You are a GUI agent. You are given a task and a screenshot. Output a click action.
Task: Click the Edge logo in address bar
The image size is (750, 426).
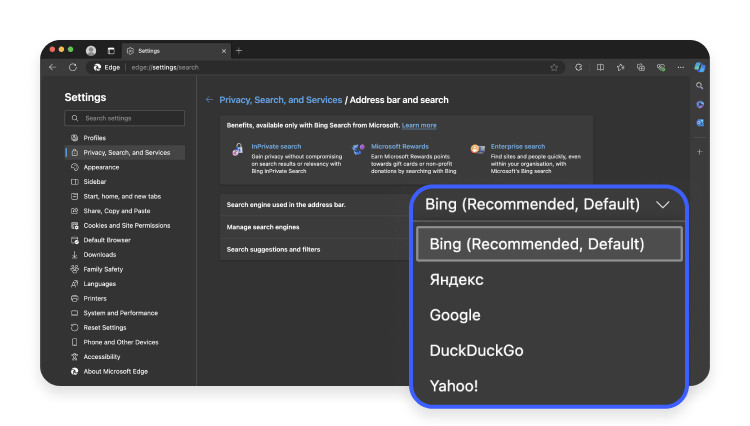coord(97,67)
